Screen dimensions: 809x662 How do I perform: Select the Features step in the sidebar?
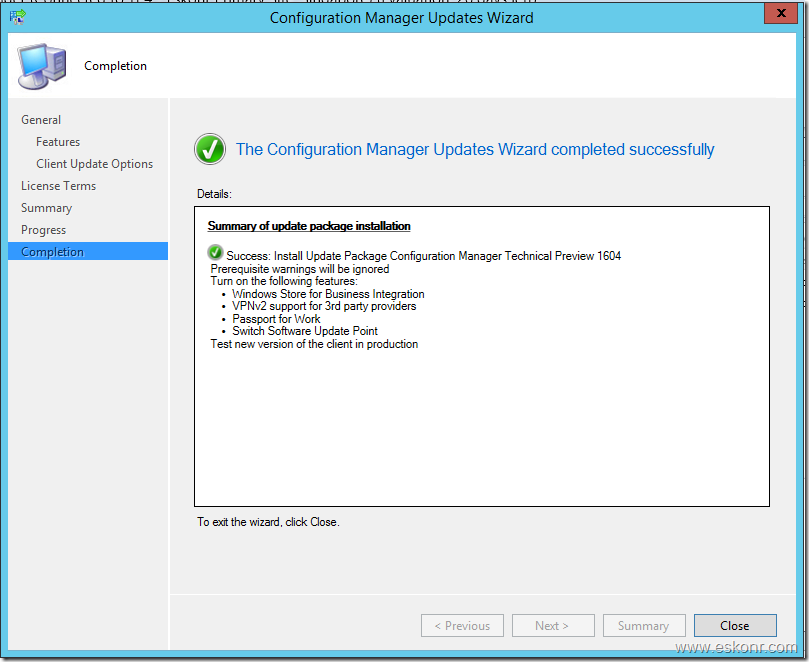(58, 142)
